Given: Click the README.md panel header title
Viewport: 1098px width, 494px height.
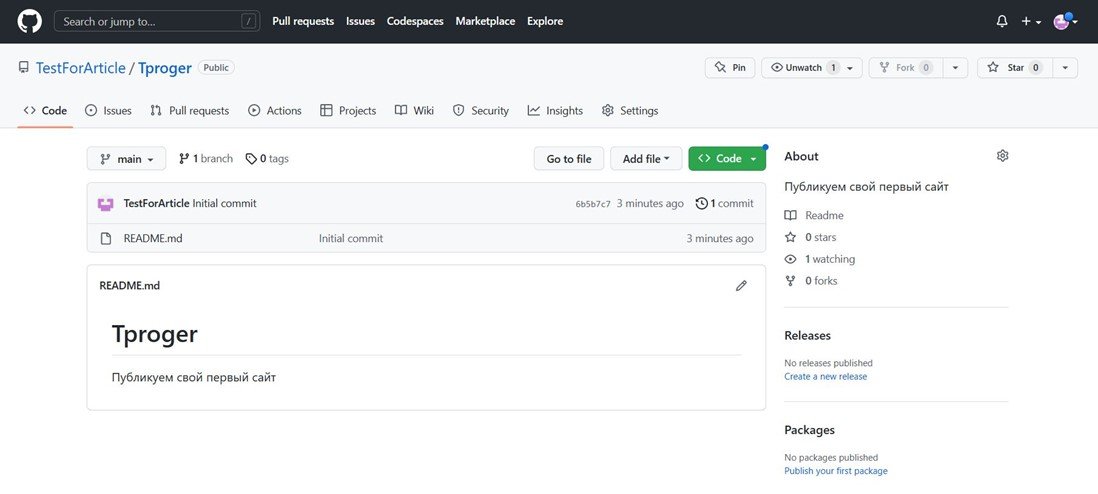Looking at the screenshot, I should tap(130, 286).
